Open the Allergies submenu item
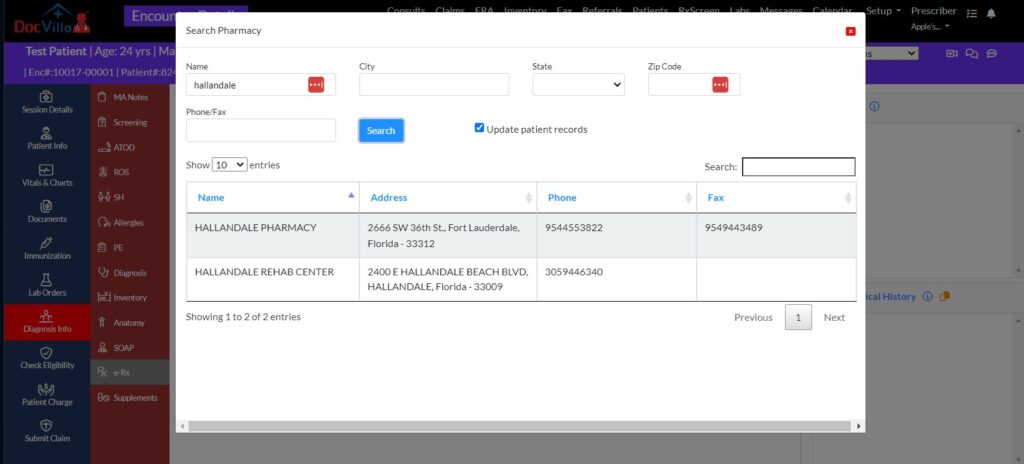The width and height of the screenshot is (1024, 464). (129, 223)
